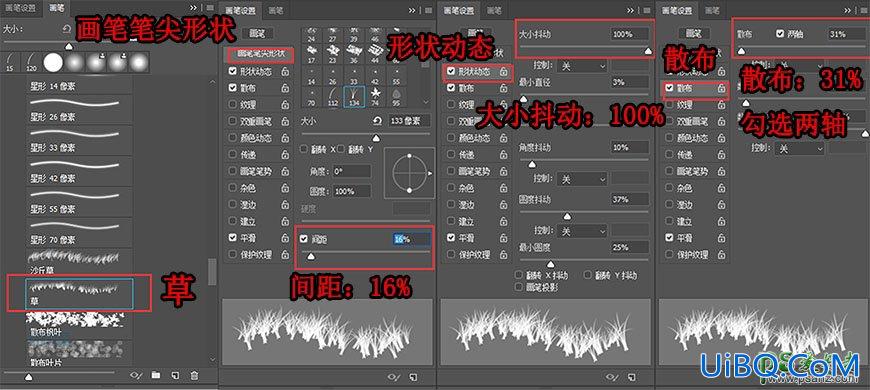The image size is (870, 390).
Task: Adjust the 大小抖动 slider handle
Action: tap(647, 50)
